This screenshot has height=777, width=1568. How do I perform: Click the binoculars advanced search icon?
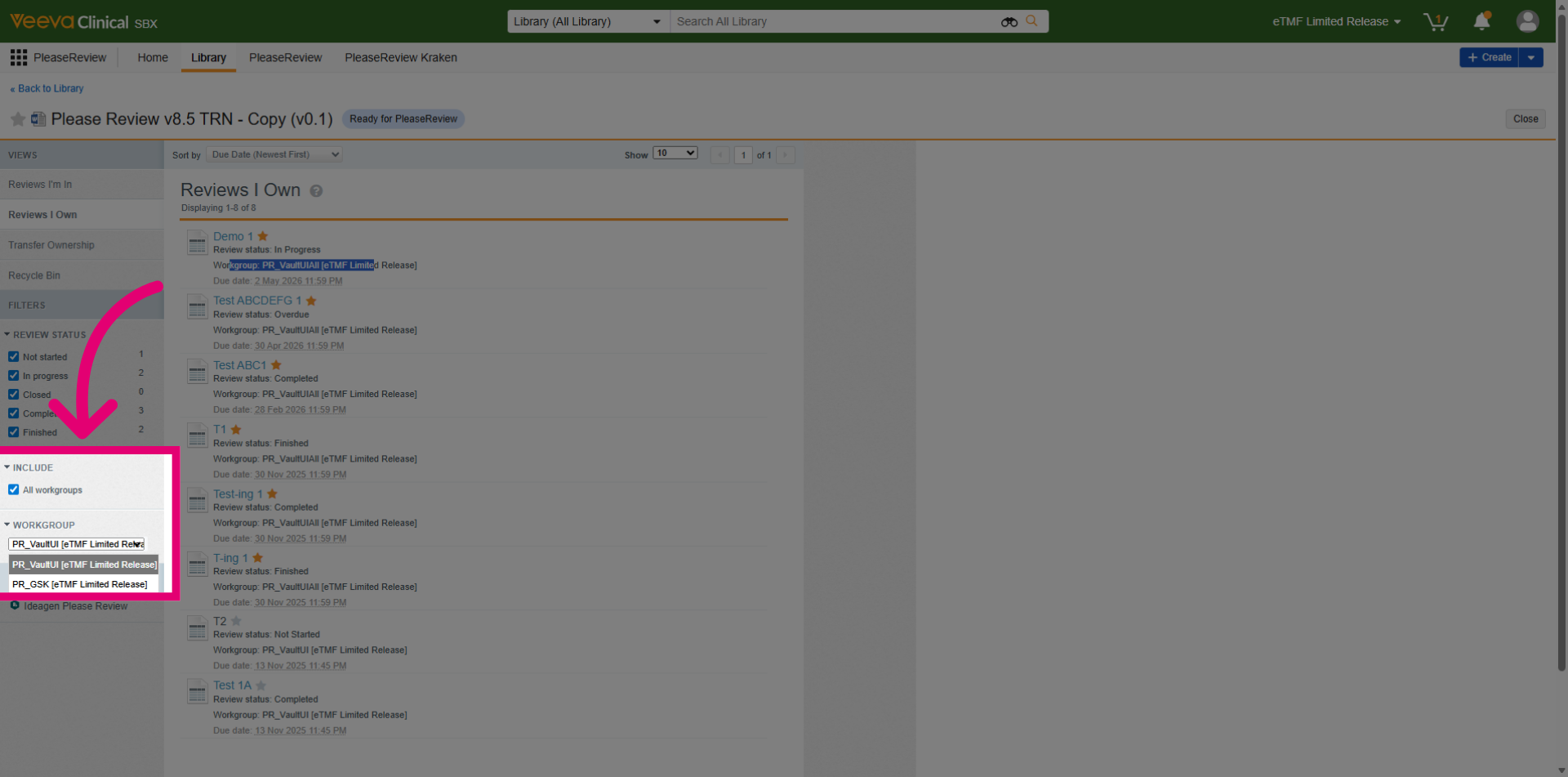pos(1009,22)
